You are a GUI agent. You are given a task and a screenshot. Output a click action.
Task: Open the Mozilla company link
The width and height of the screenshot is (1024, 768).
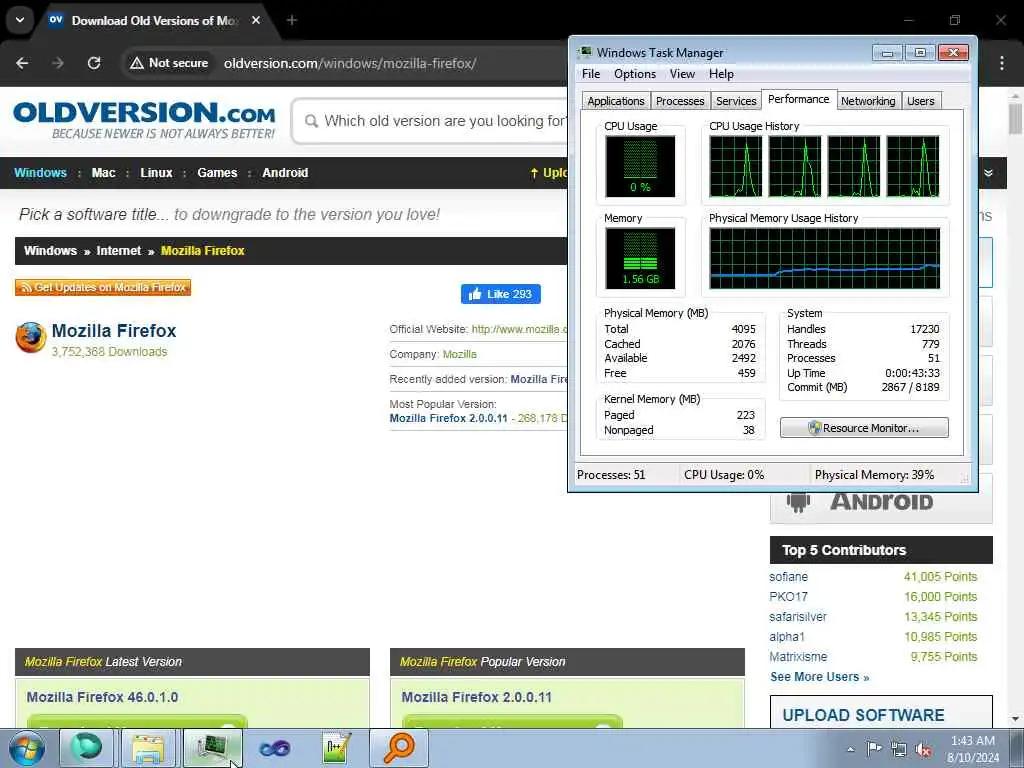[x=460, y=355]
